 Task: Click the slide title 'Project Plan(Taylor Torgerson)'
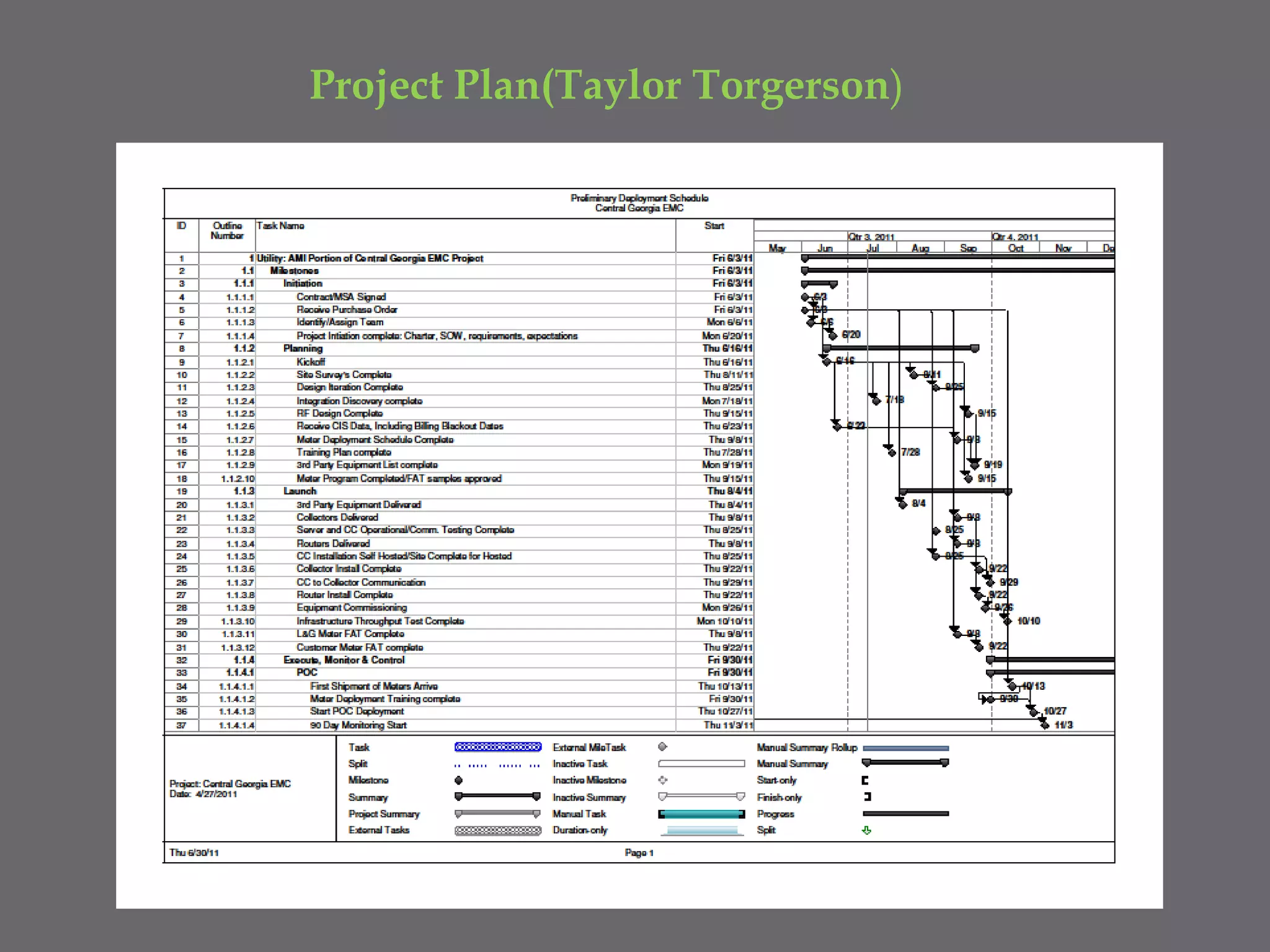tap(606, 85)
